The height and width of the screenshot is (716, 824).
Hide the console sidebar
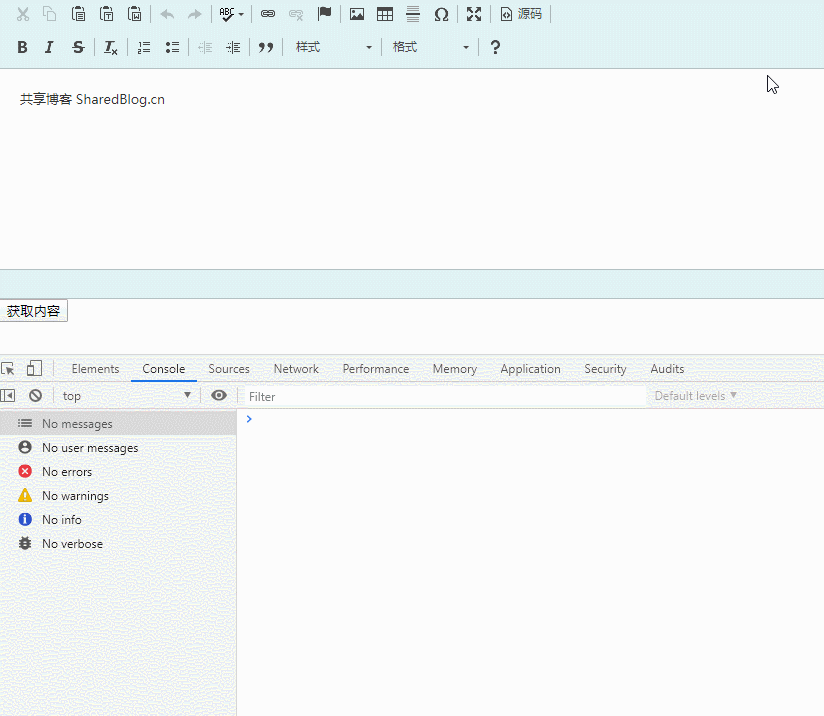point(8,395)
